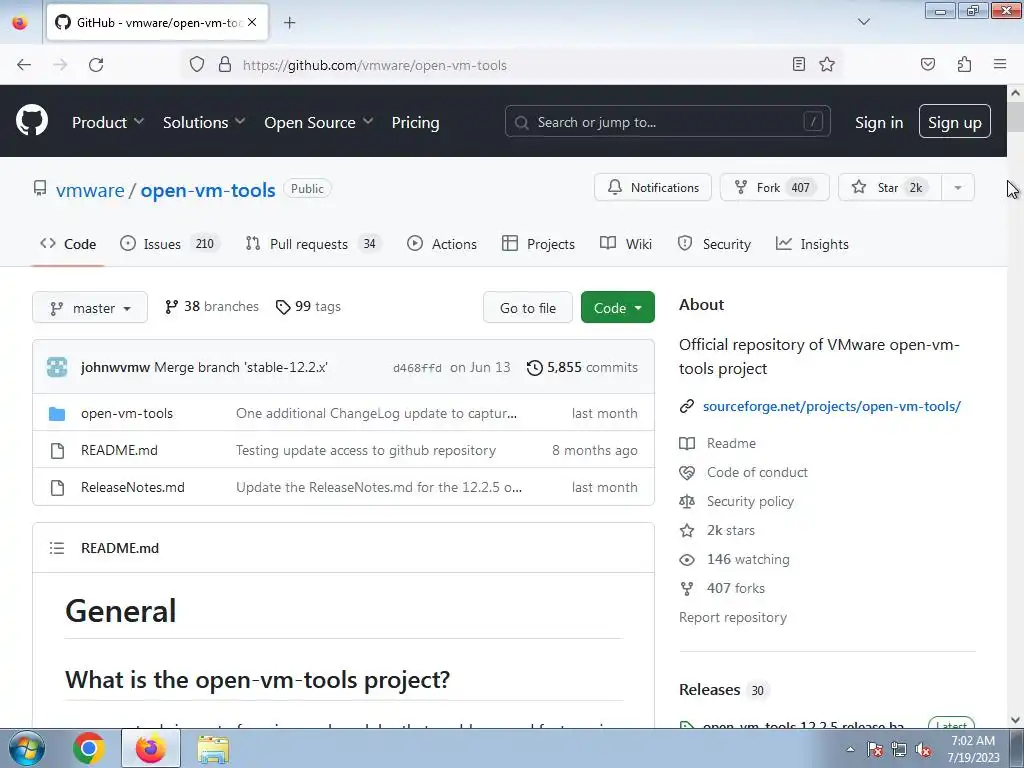Open the Firefox reader view icon
Image resolution: width=1024 pixels, height=768 pixels.
[x=798, y=64]
